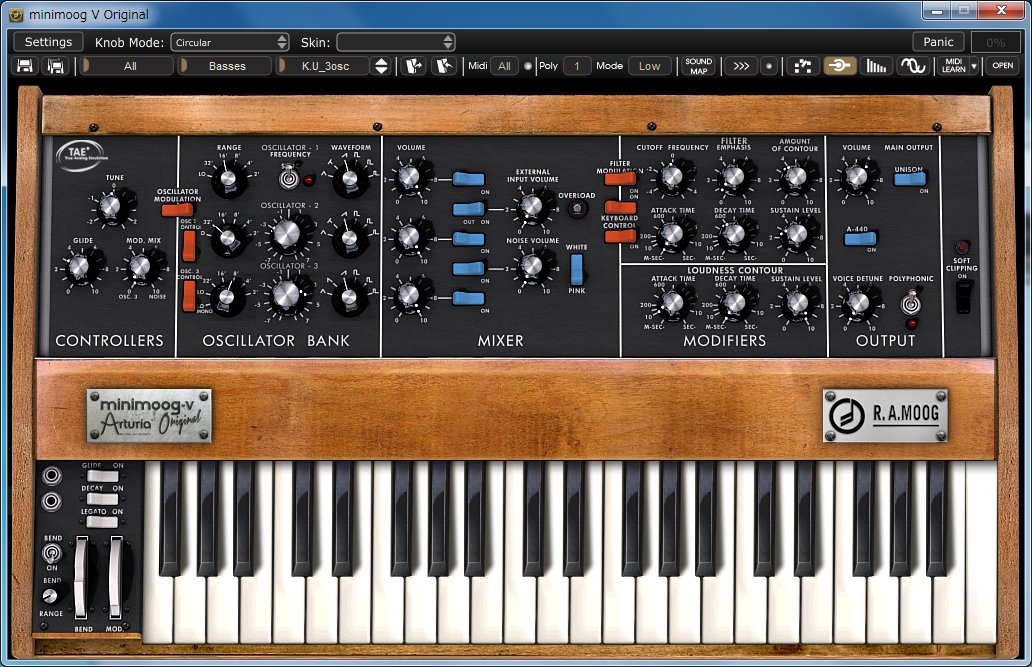Toggle the Osc. 3 Control switch
Viewport: 1032px width, 667px height.
190,296
